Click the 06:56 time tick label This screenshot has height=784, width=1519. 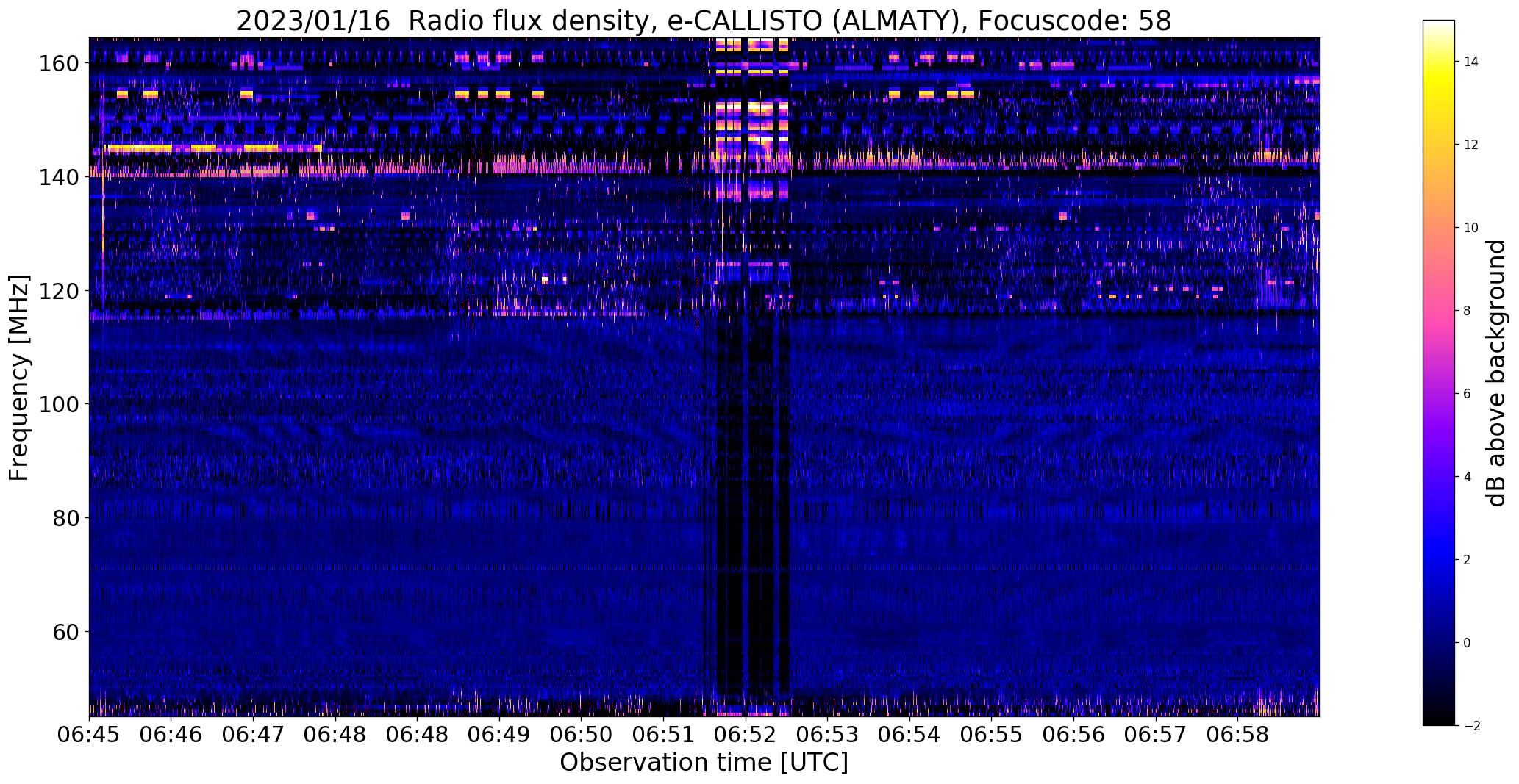[x=1074, y=735]
